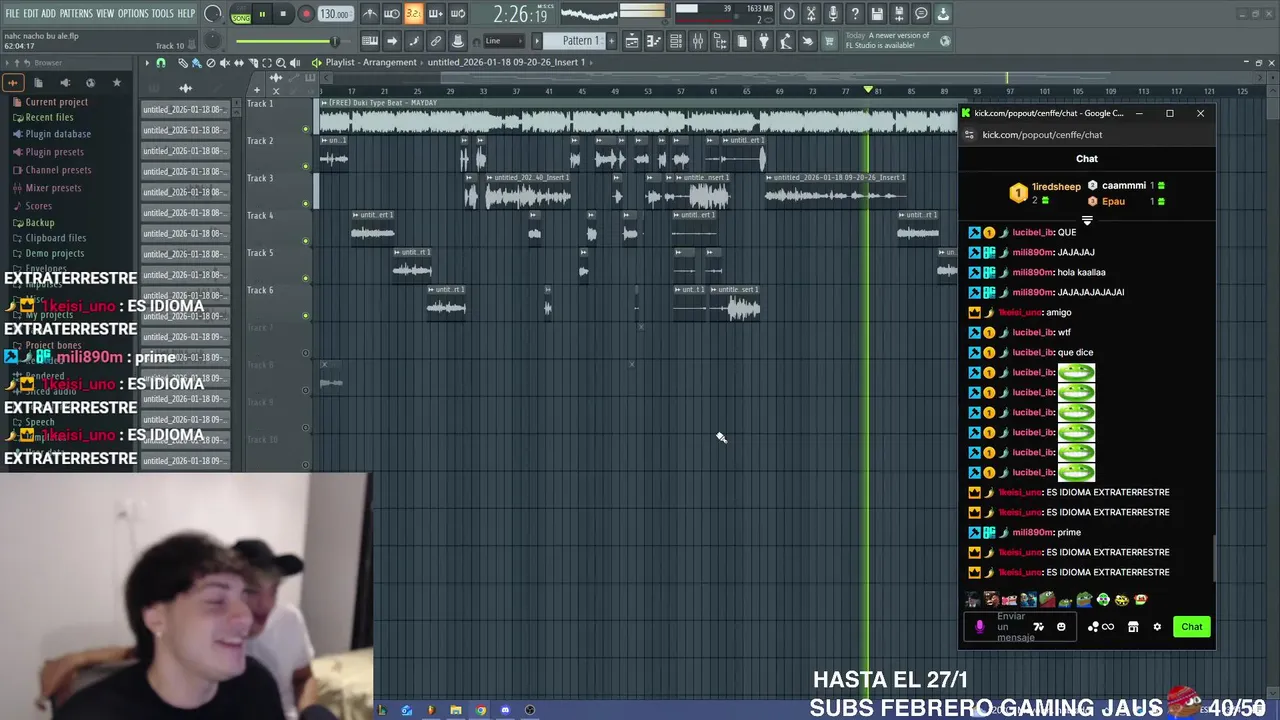1280x720 pixels.
Task: Open emoji picker smiley in chat
Action: click(x=1061, y=627)
